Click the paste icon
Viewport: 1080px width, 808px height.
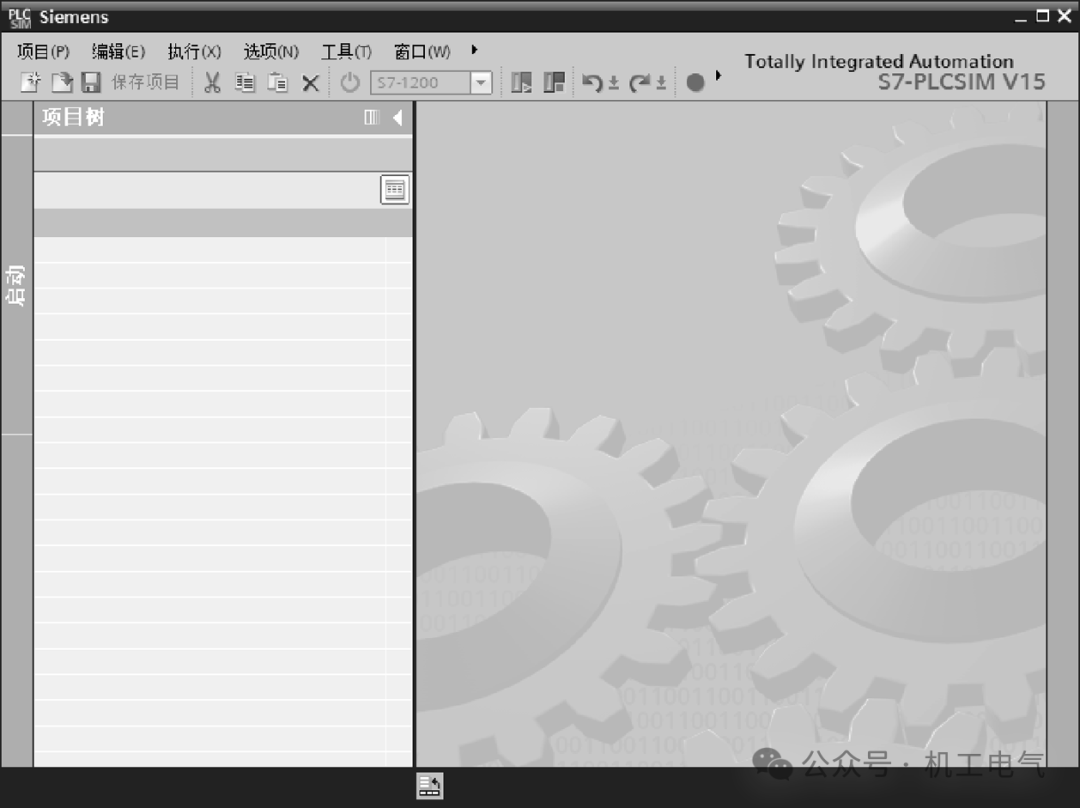(277, 83)
